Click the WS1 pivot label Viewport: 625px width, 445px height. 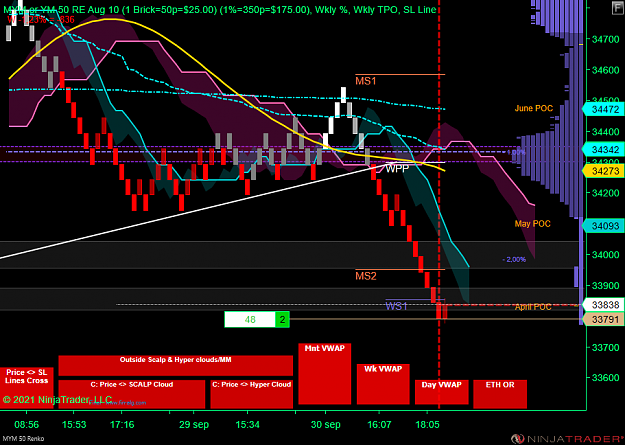click(396, 306)
